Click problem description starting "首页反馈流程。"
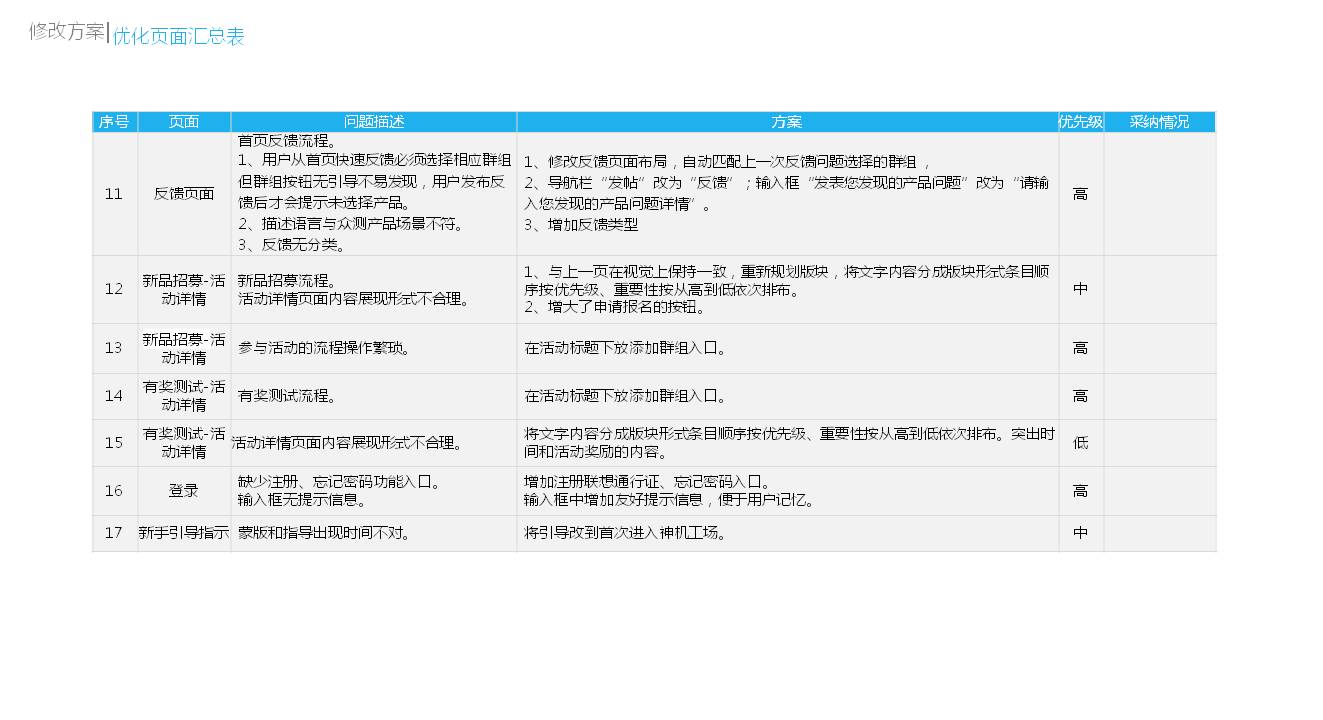1323x720 pixels. tap(374, 194)
